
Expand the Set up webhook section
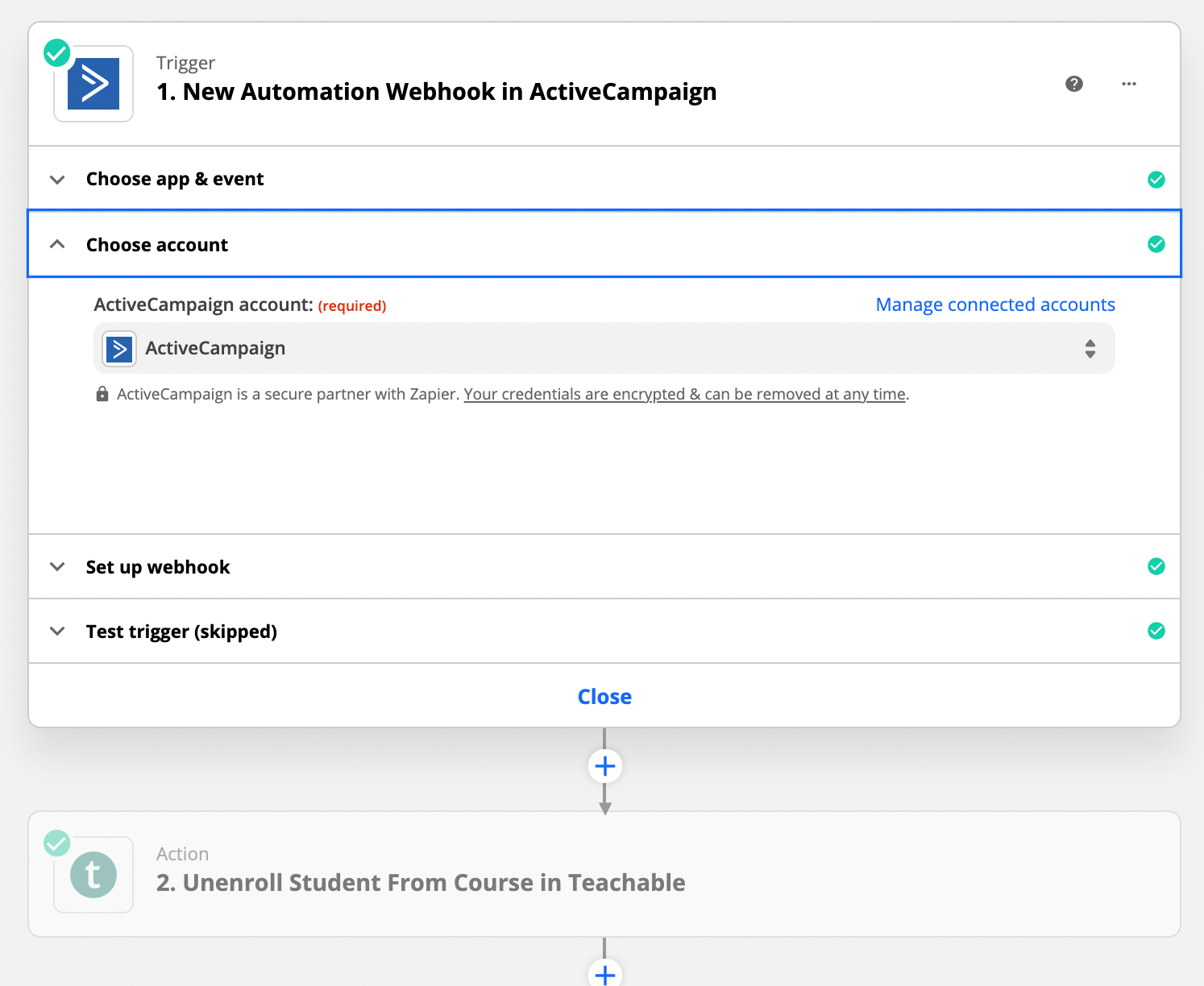[x=604, y=566]
